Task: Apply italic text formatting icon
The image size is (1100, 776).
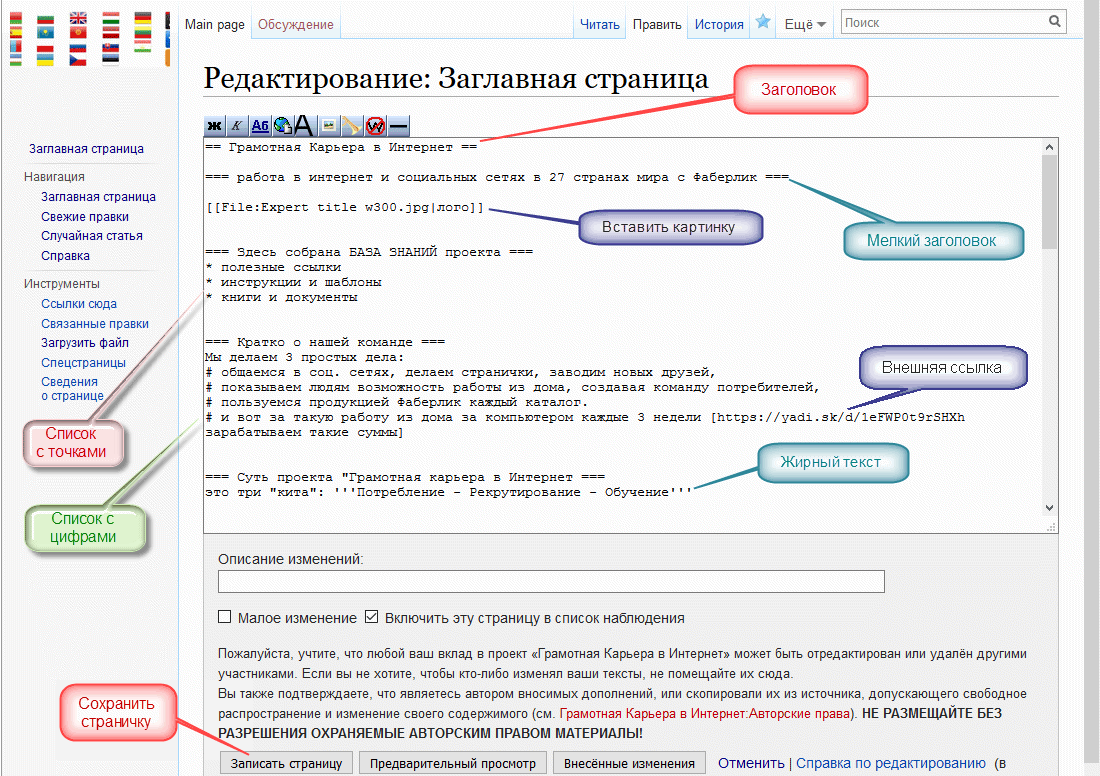Action: (x=237, y=126)
